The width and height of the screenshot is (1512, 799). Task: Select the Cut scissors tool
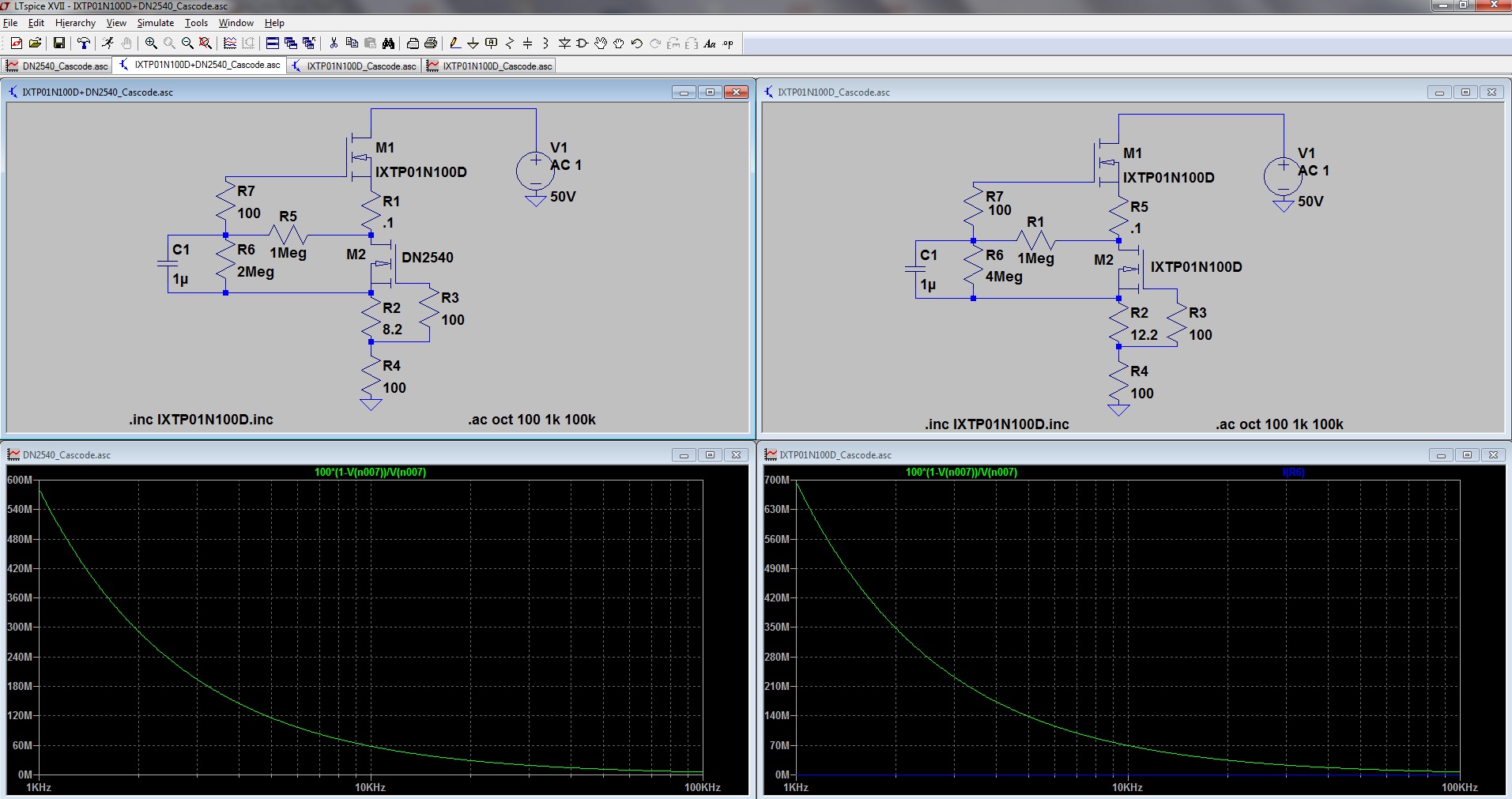click(x=334, y=43)
